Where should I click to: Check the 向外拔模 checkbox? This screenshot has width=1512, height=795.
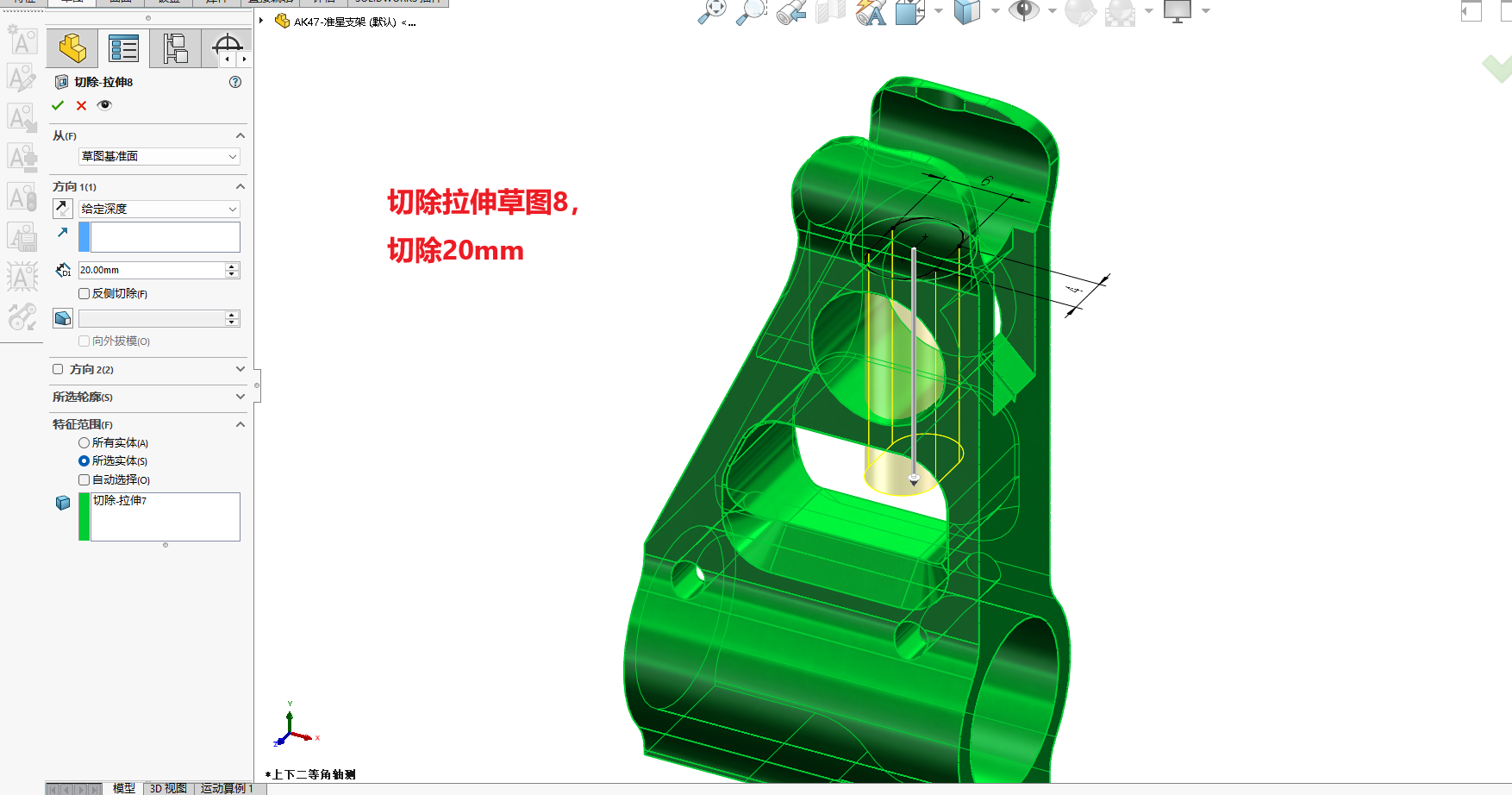point(84,341)
